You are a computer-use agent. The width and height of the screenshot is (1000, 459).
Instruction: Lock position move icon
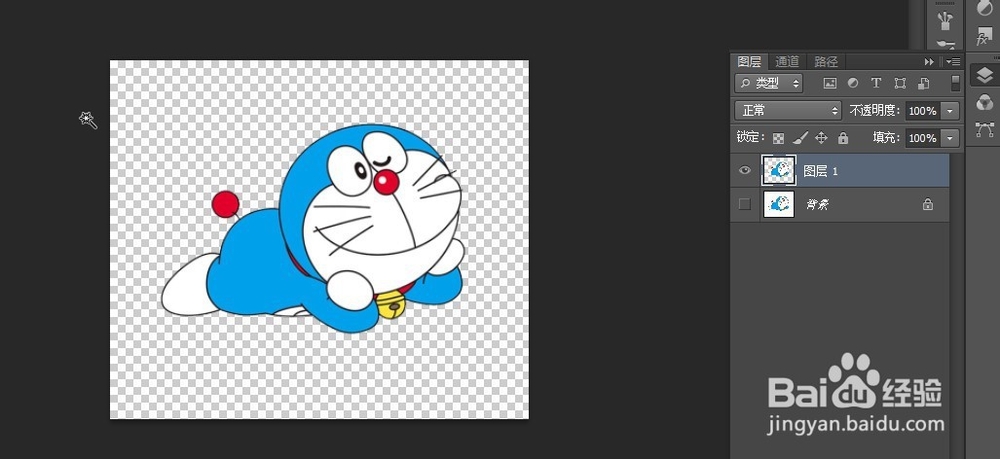click(x=821, y=138)
